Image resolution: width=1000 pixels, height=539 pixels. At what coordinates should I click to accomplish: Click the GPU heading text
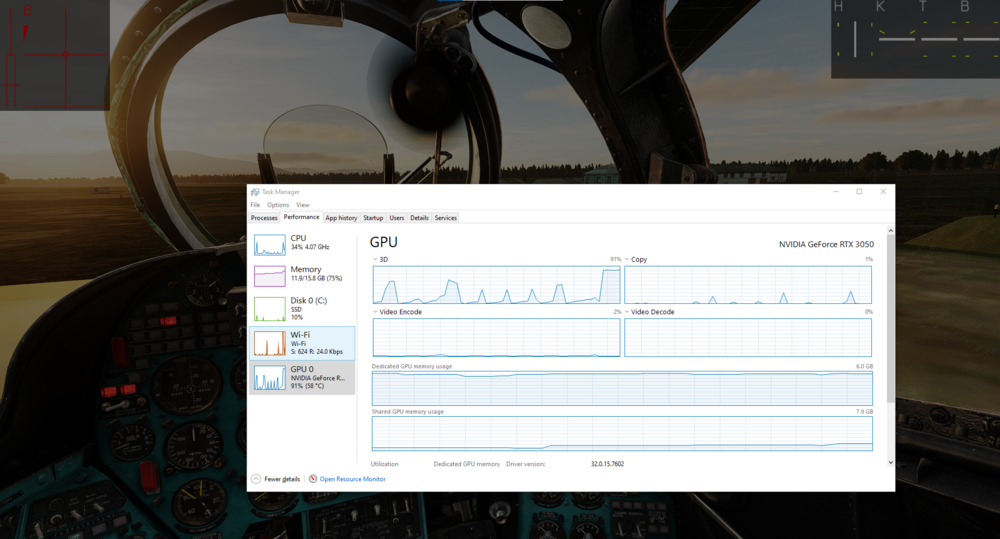pyautogui.click(x=384, y=242)
